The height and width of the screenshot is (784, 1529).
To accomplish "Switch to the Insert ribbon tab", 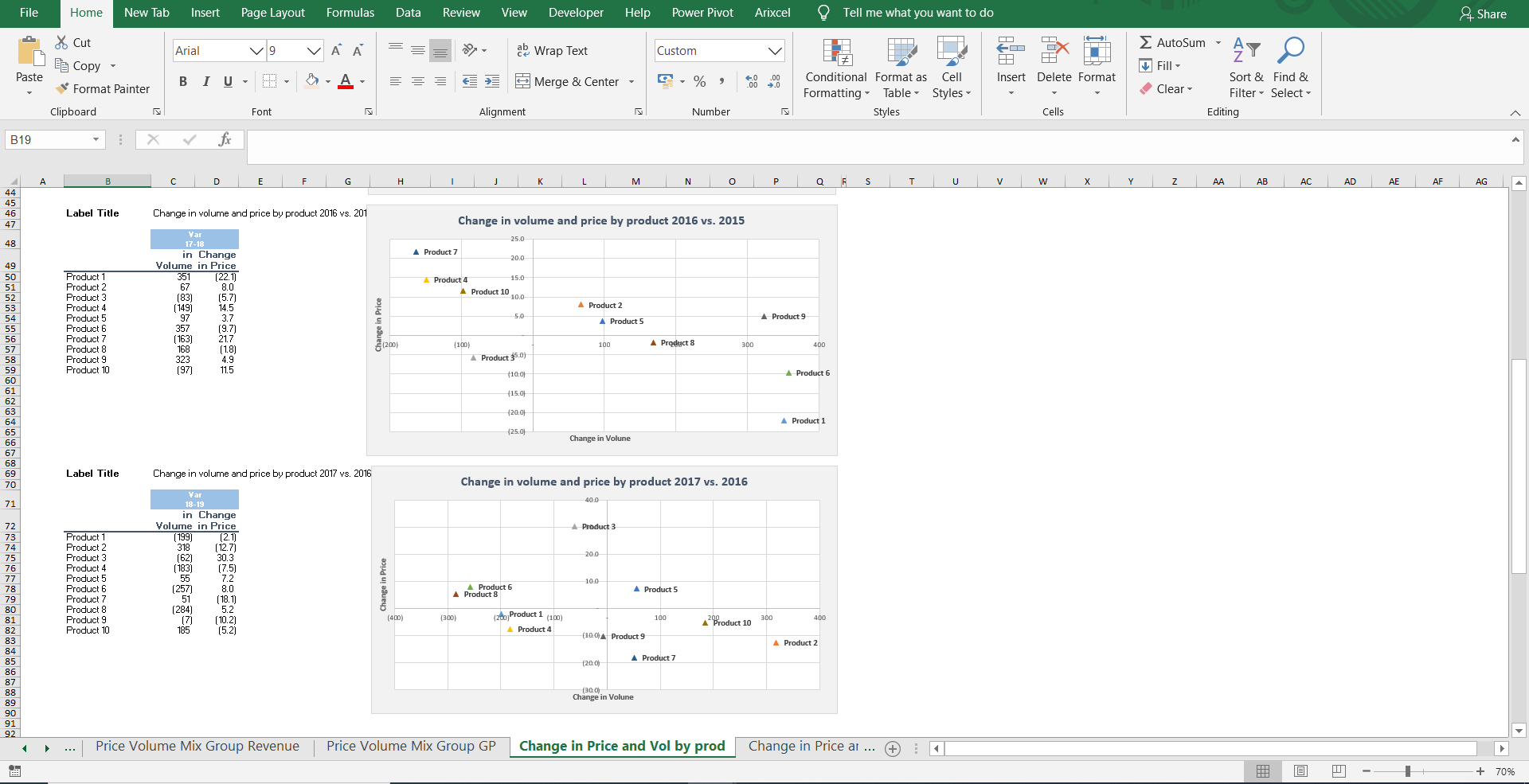I will click(205, 13).
